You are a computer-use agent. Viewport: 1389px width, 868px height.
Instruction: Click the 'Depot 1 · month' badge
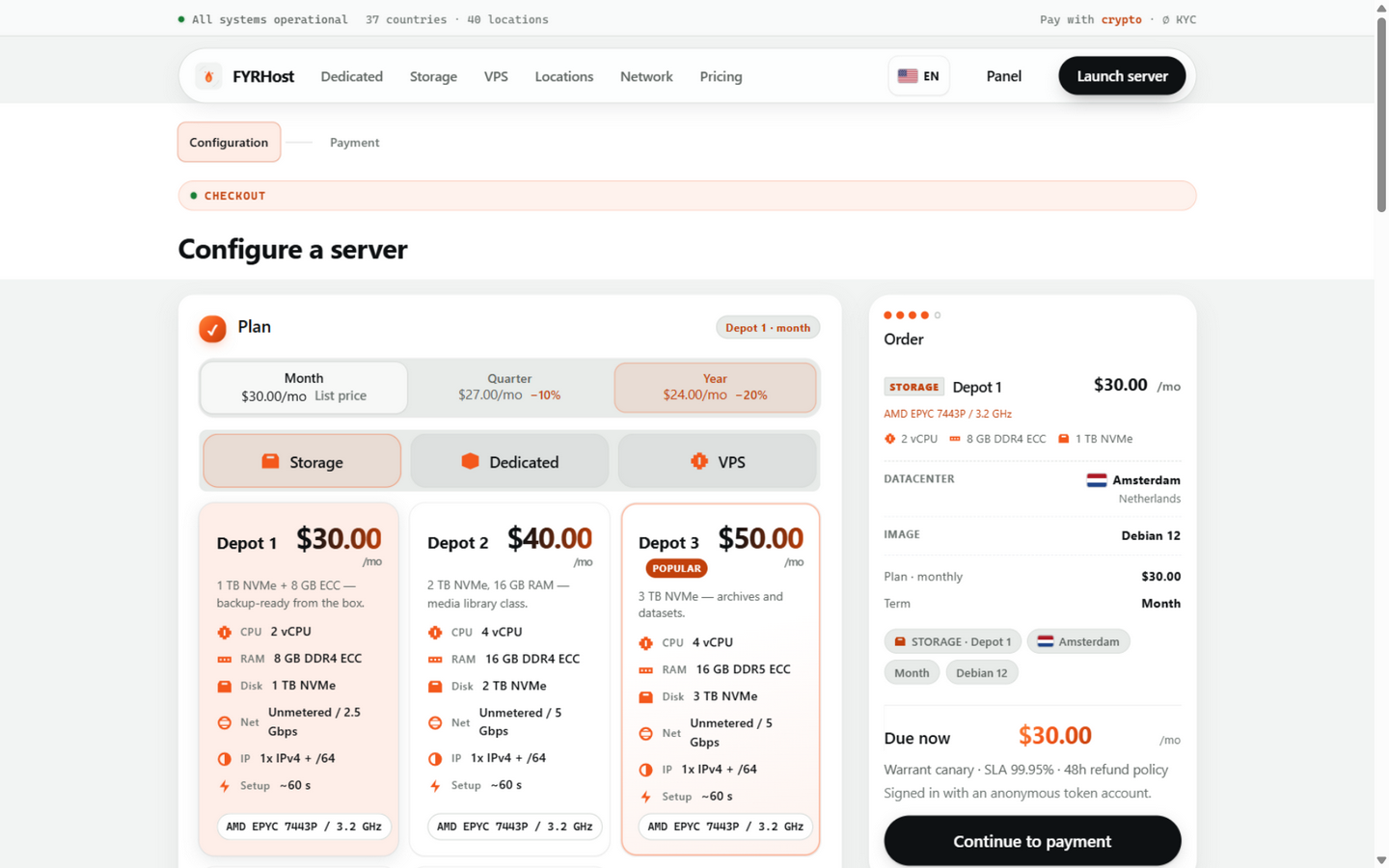tap(768, 328)
